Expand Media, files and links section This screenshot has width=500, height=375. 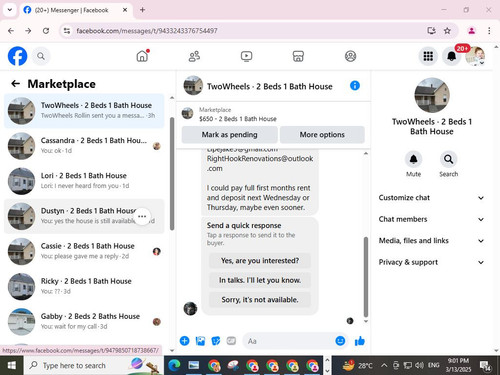(431, 241)
